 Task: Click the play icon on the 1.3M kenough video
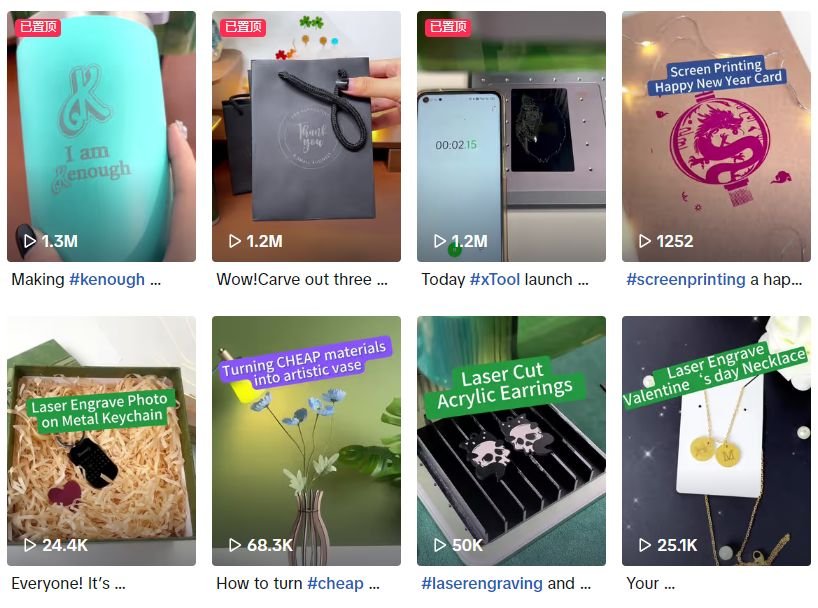pyautogui.click(x=30, y=241)
